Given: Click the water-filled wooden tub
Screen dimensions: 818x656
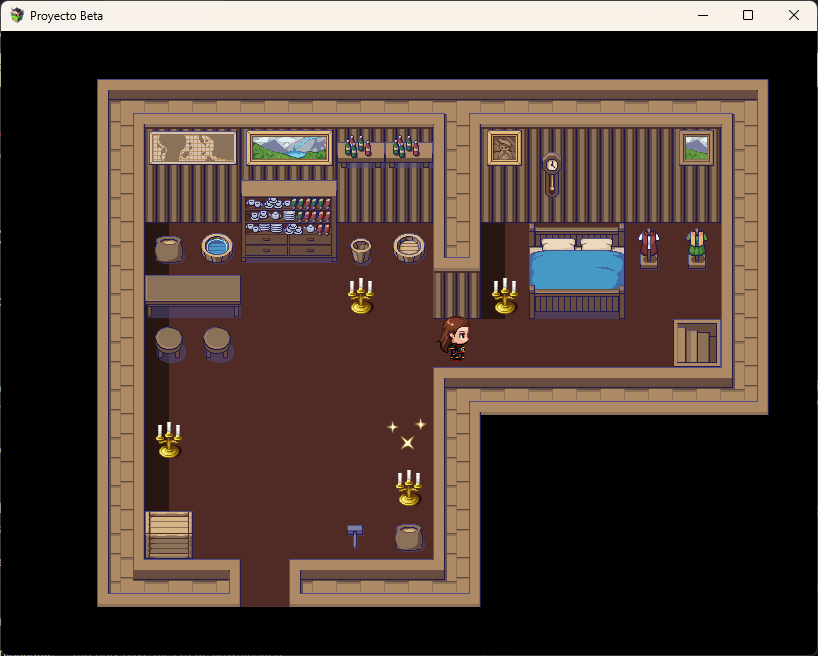Looking at the screenshot, I should (216, 248).
